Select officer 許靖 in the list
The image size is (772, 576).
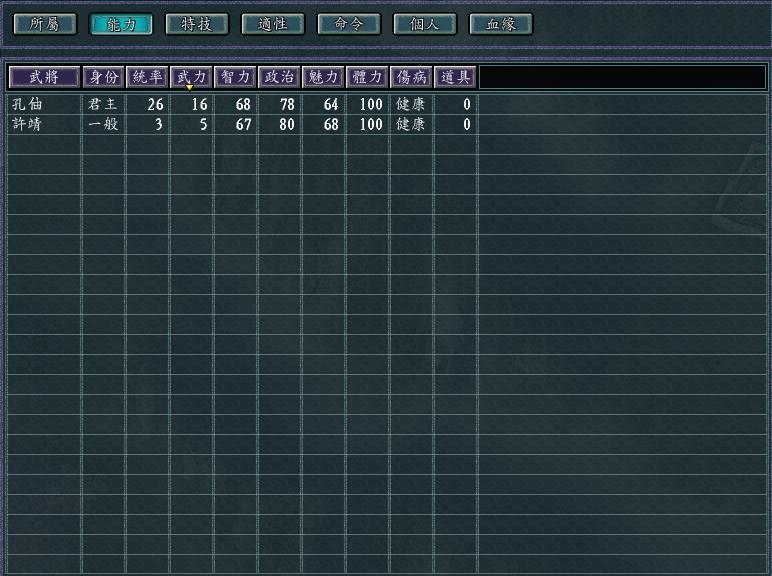[x=27, y=124]
